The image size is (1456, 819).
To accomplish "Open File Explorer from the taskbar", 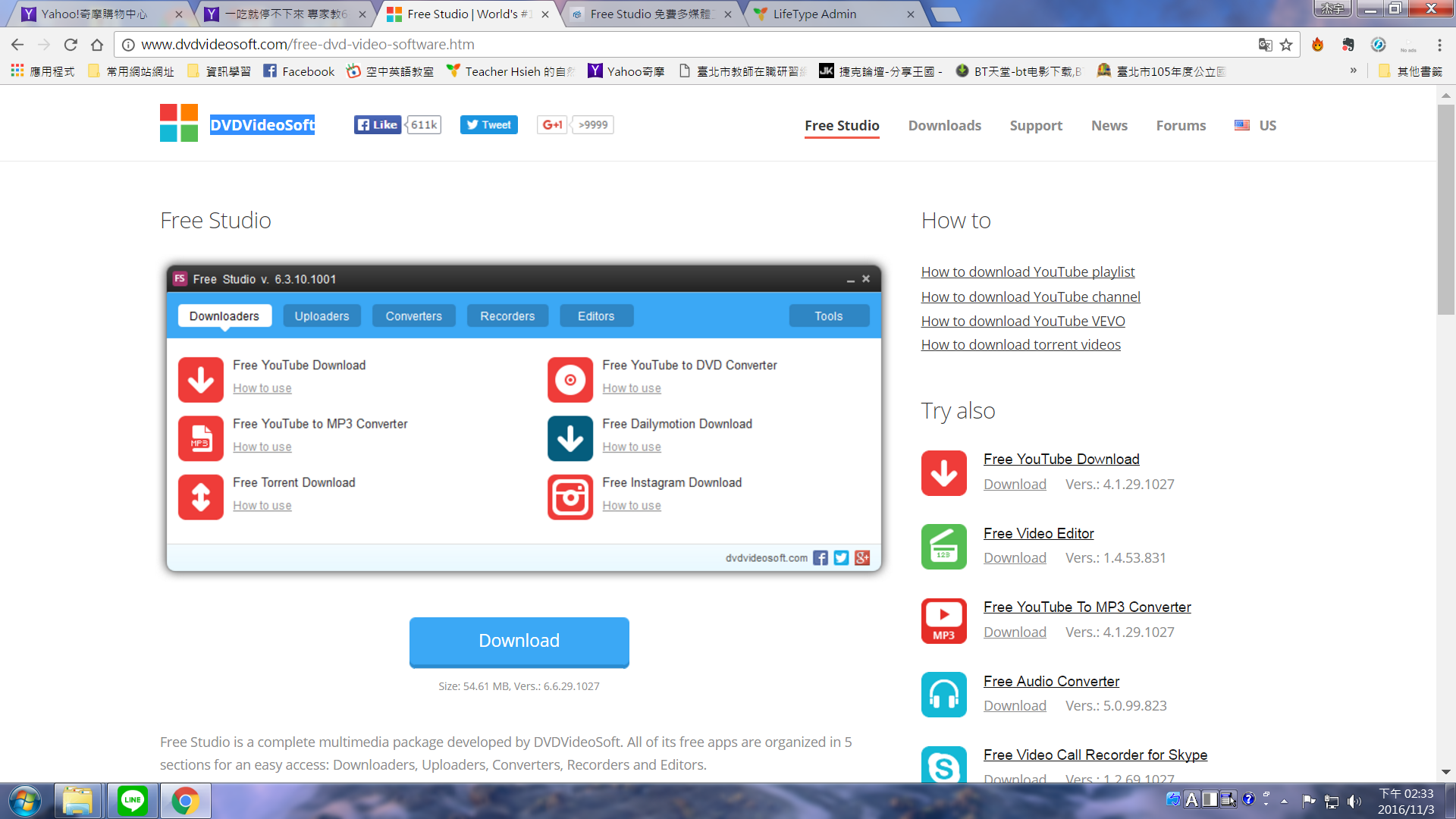I will 77,800.
